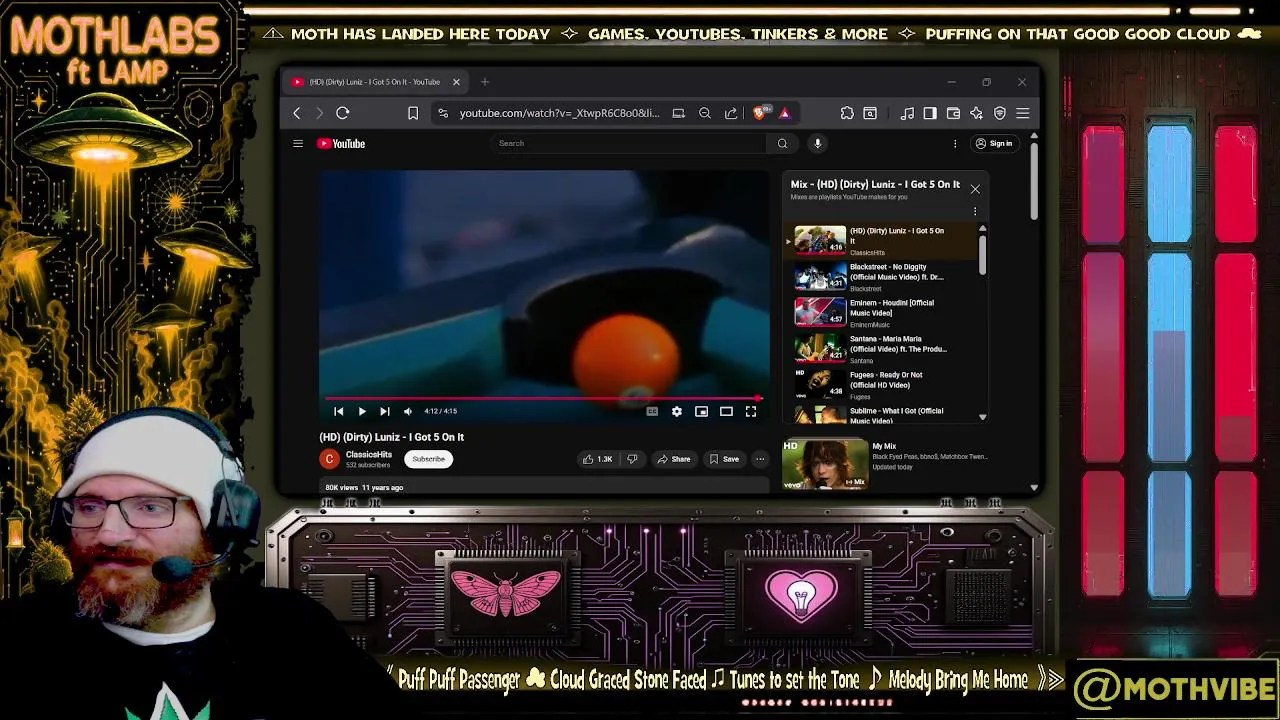Replay previous video with skip-back control

339,411
